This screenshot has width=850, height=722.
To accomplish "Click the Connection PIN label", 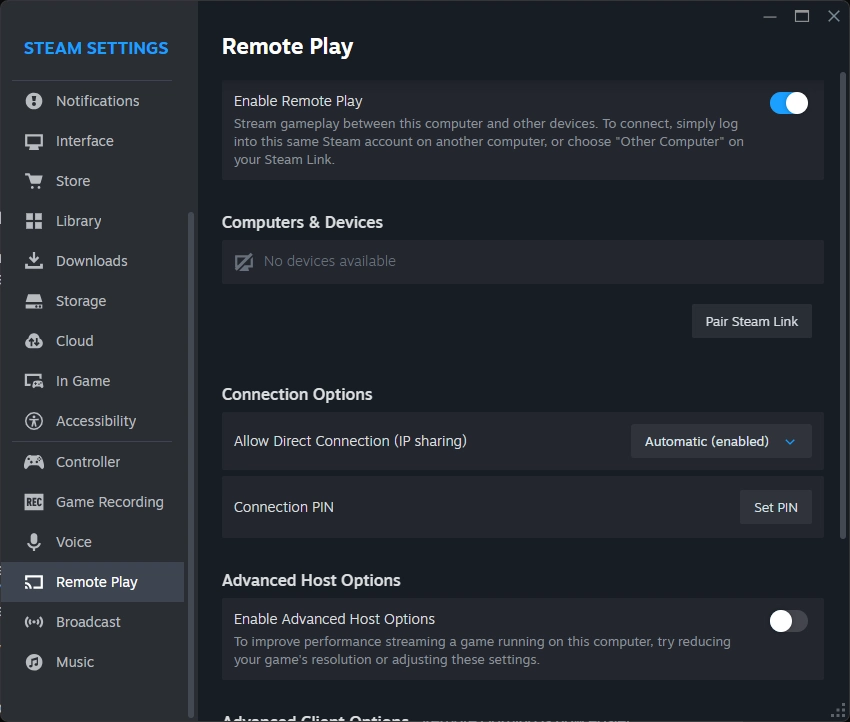I will tap(284, 507).
